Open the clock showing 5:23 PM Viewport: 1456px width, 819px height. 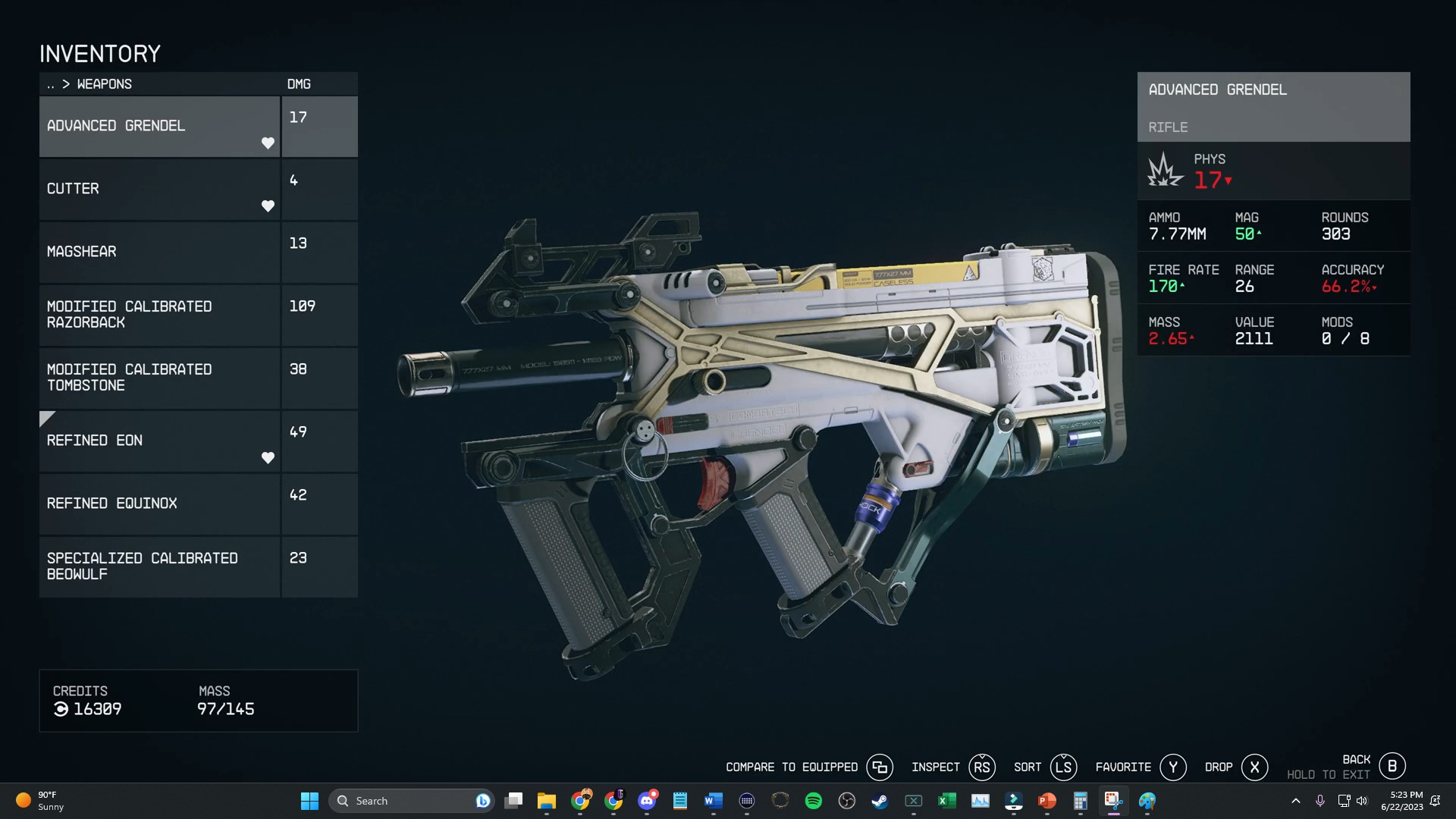tap(1402, 801)
